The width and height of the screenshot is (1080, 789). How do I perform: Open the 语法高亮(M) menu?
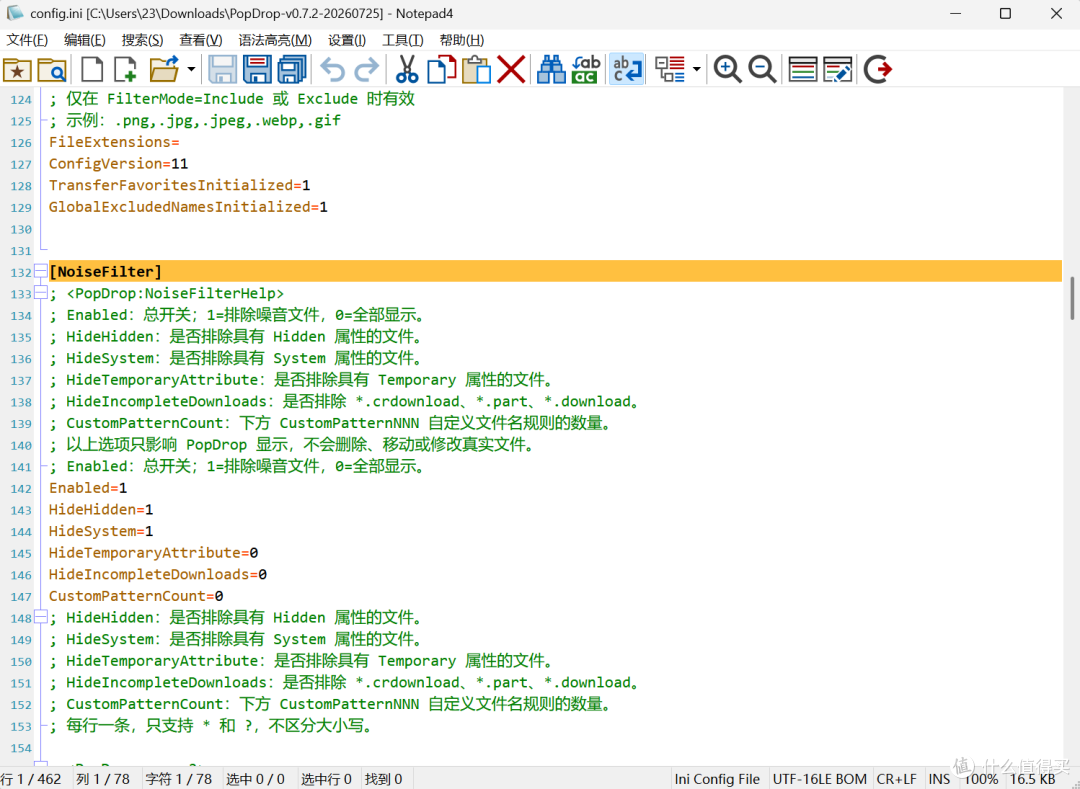(275, 40)
